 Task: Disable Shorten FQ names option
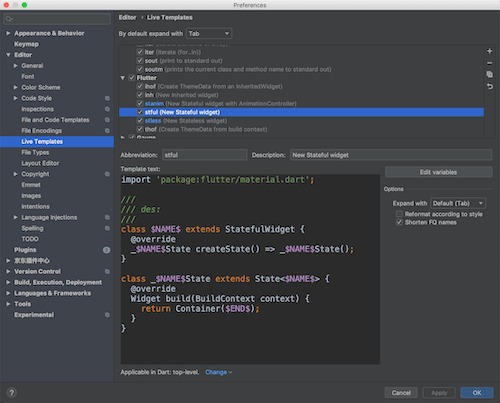(399, 222)
